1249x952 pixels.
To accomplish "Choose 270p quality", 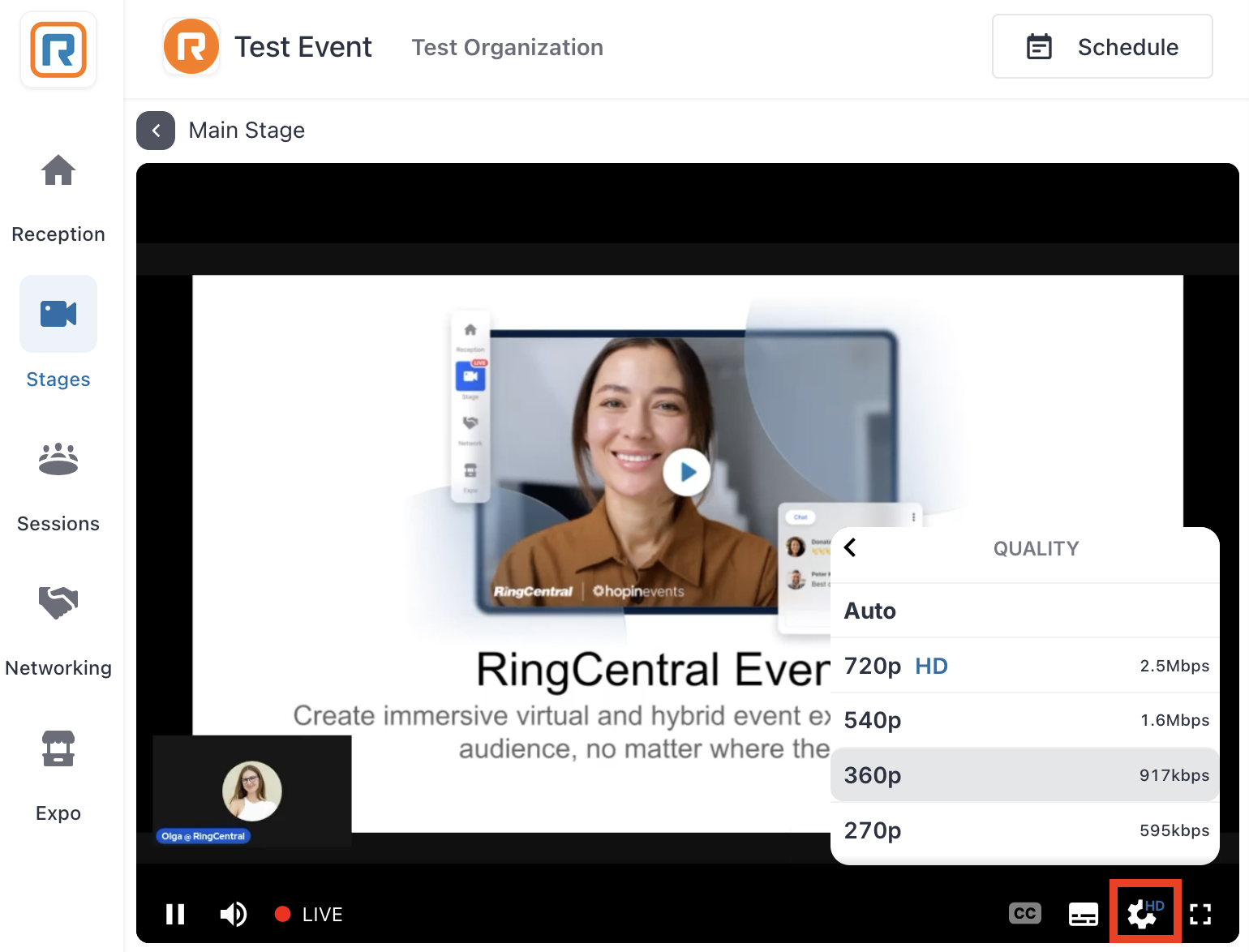I will [x=1025, y=830].
